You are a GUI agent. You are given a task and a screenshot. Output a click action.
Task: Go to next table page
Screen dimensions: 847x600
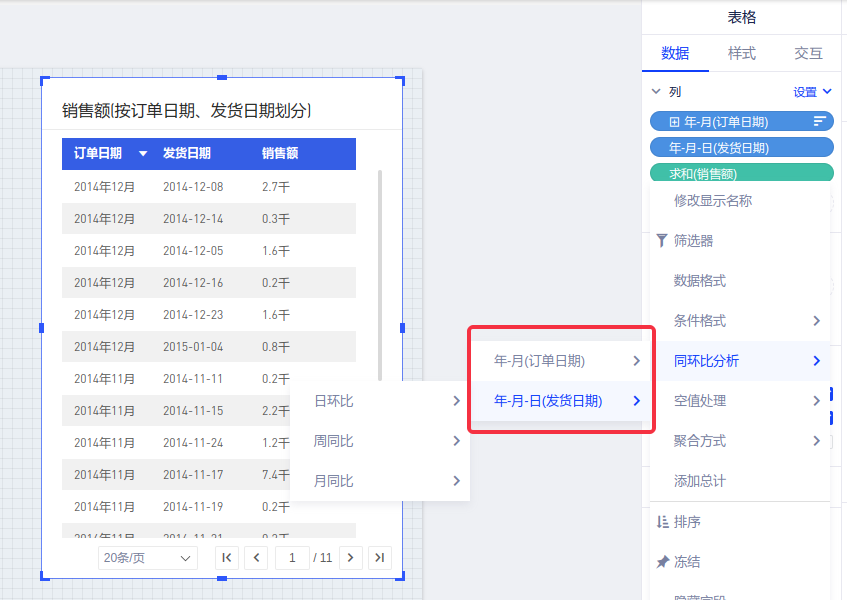pyautogui.click(x=350, y=558)
